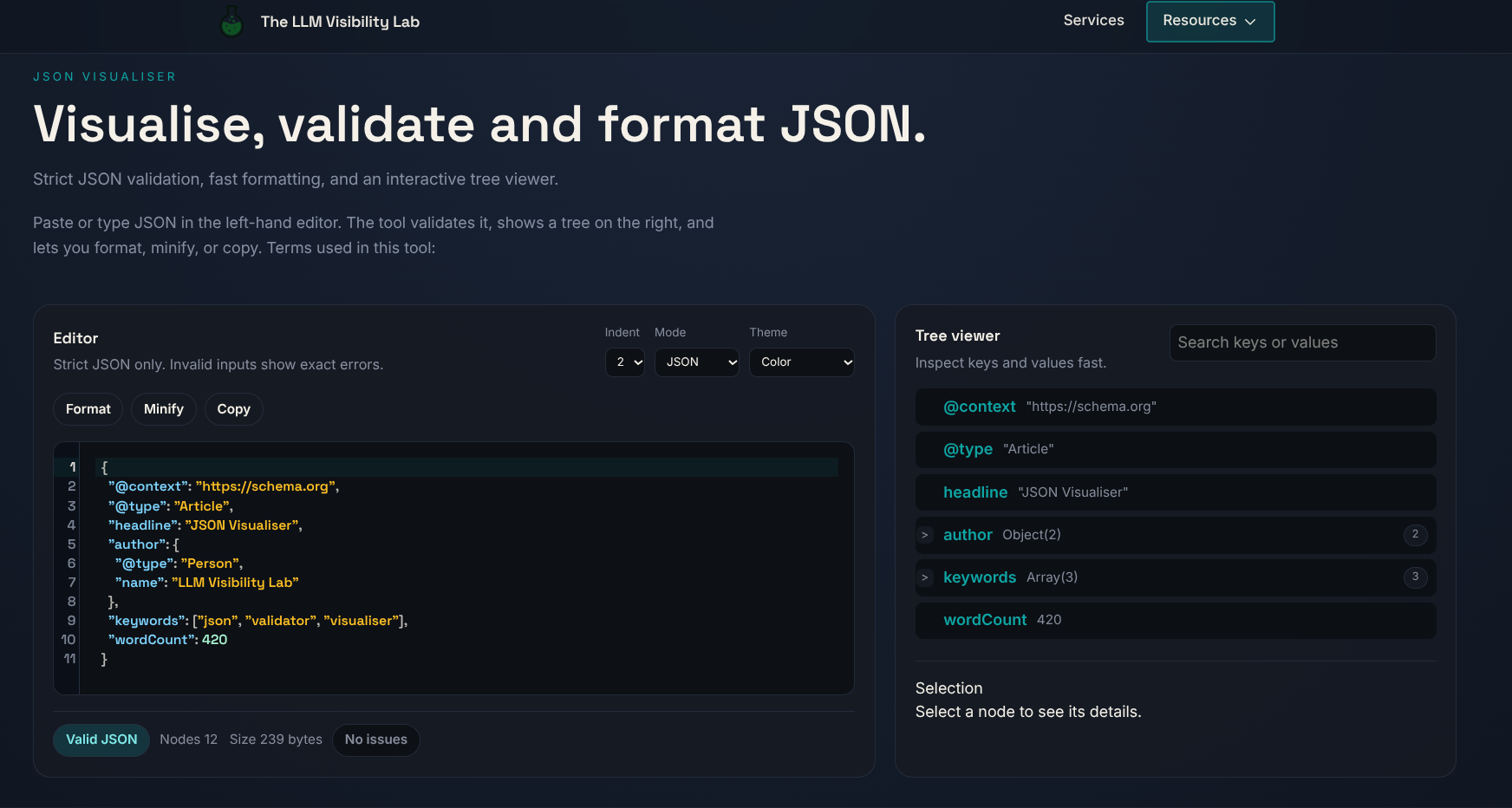1512x808 pixels.
Task: Click the expand chevron on the keywords row
Action: [925, 577]
